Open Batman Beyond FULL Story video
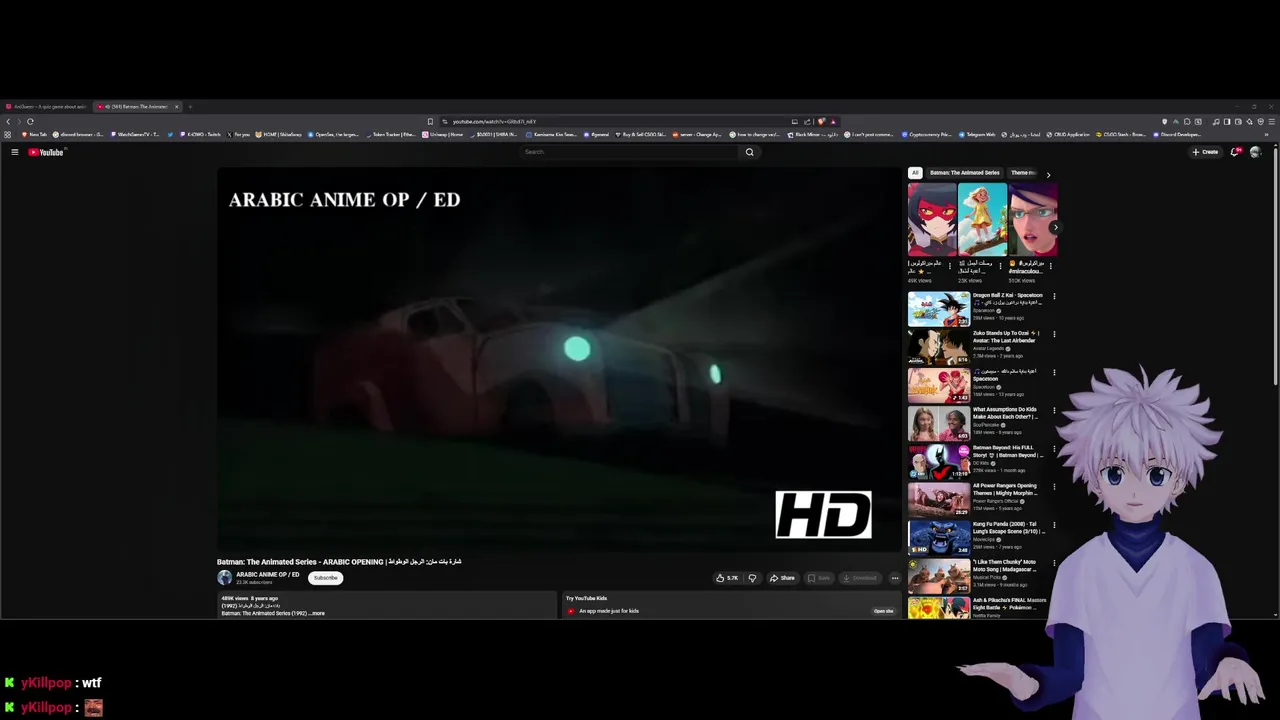The image size is (1280, 720). [x=939, y=462]
